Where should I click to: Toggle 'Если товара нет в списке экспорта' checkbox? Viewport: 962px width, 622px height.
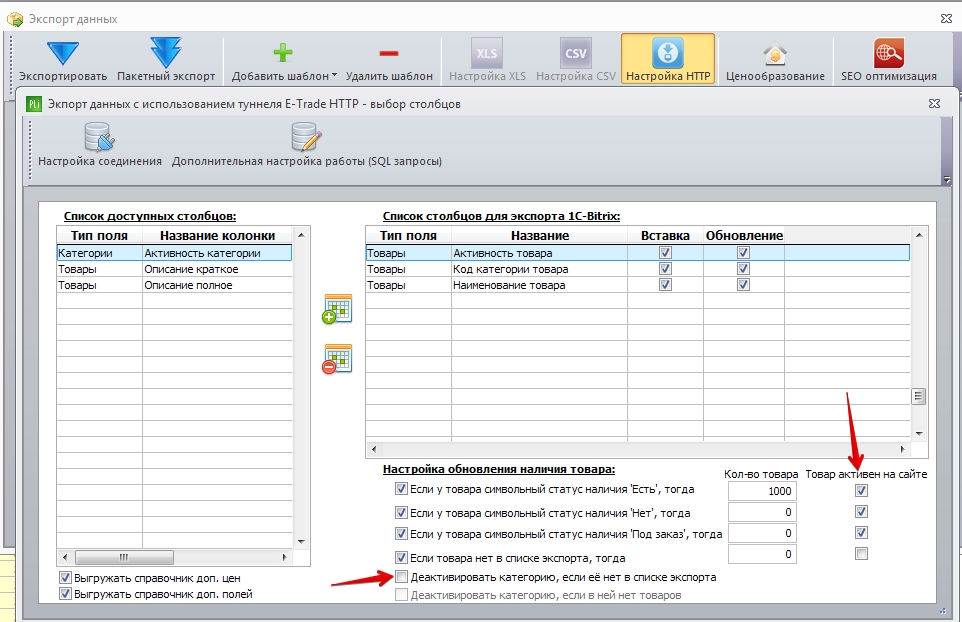click(x=401, y=558)
